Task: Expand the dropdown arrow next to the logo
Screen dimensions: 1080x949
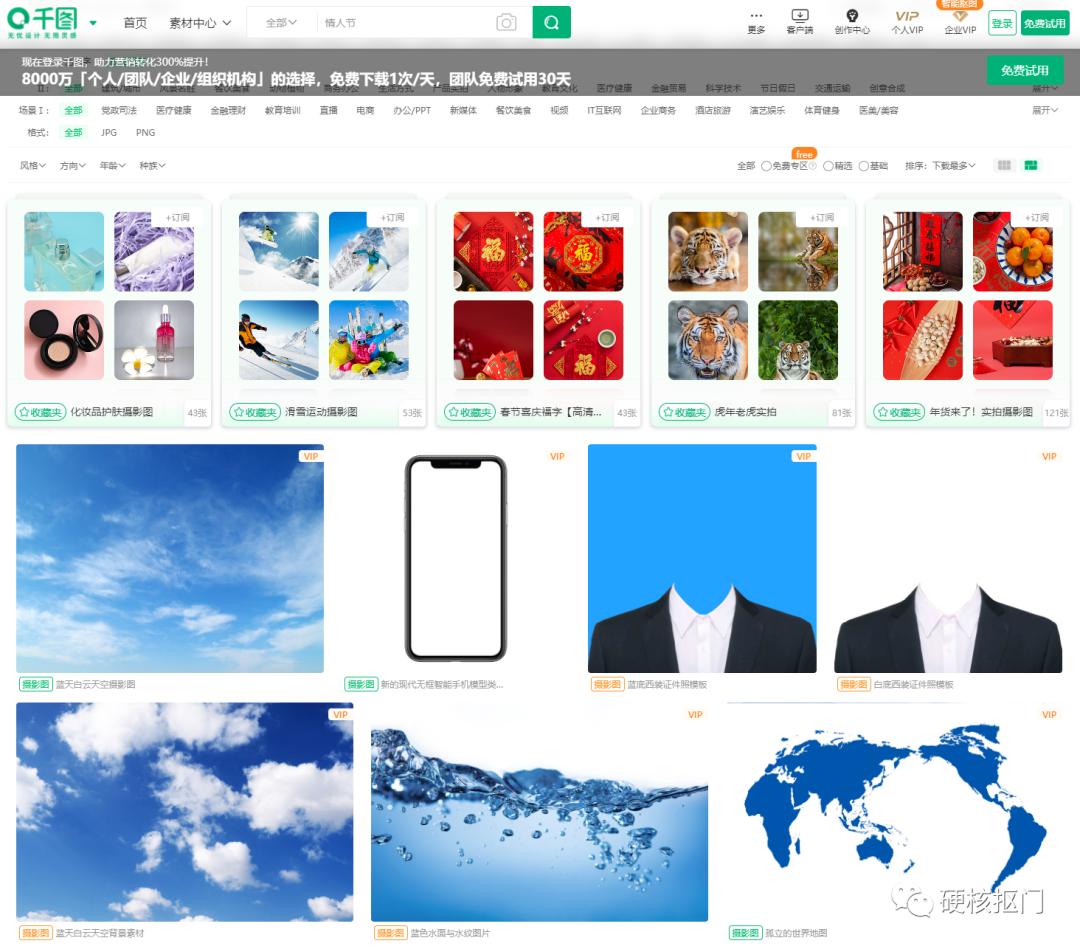Action: pyautogui.click(x=93, y=23)
